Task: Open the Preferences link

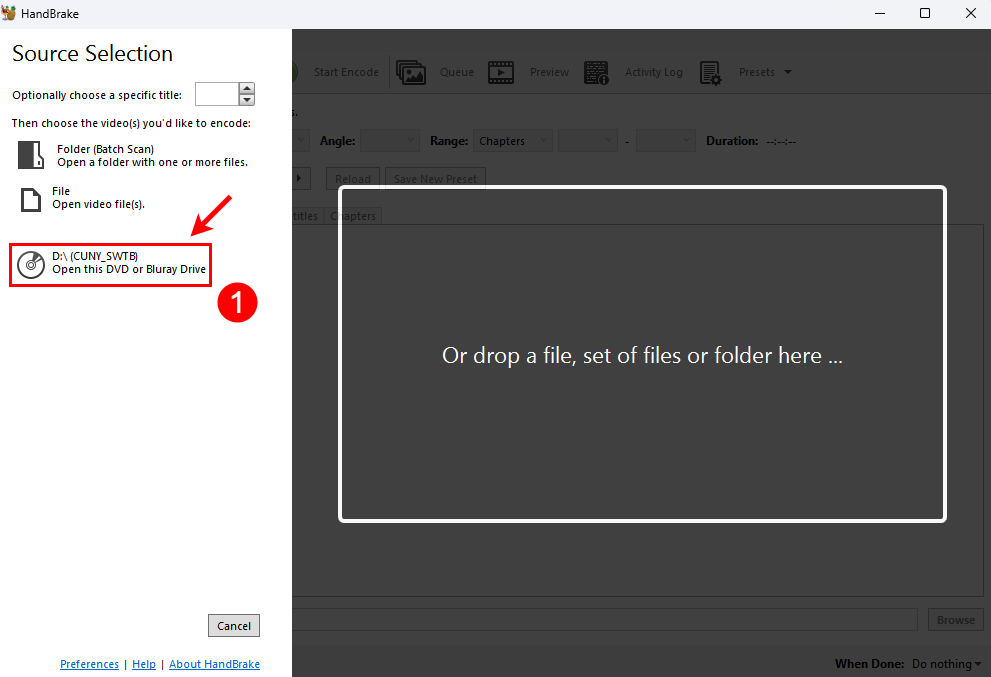Action: click(89, 664)
